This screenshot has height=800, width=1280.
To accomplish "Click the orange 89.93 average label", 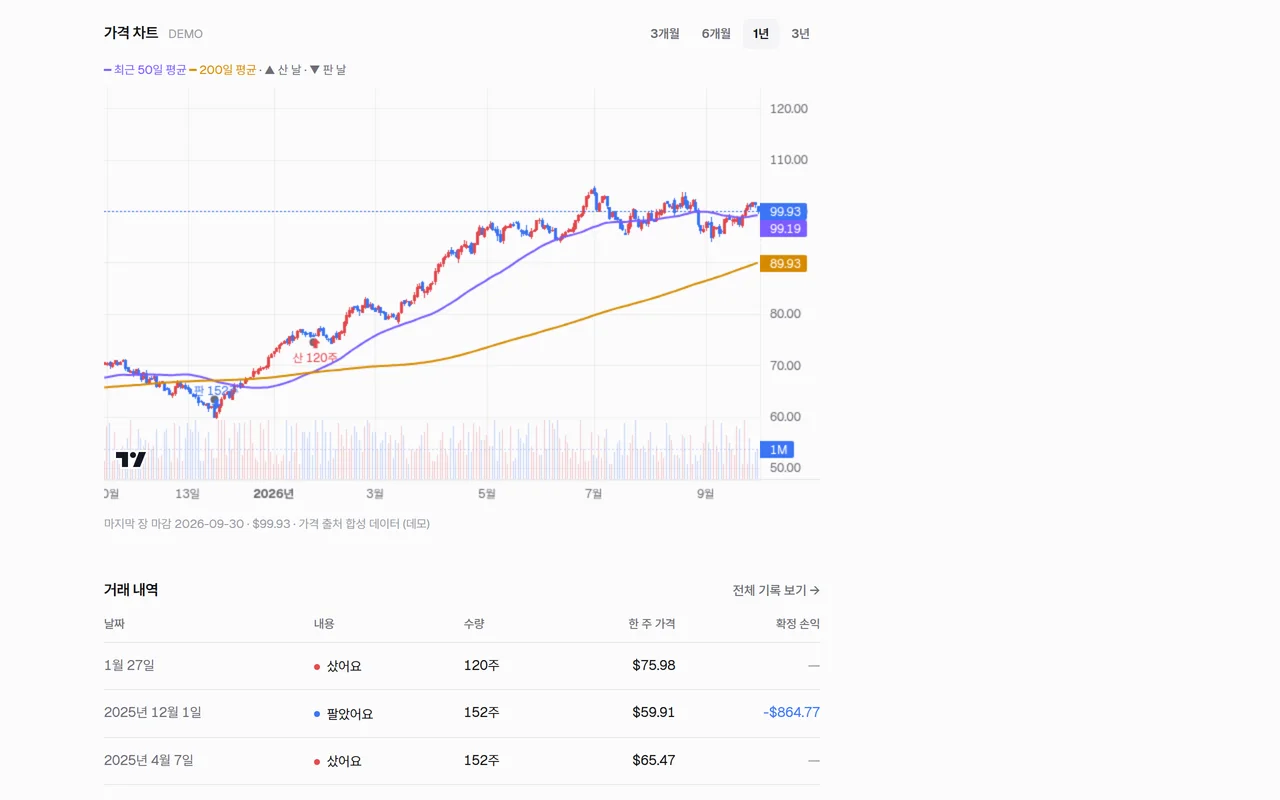I will pos(783,264).
